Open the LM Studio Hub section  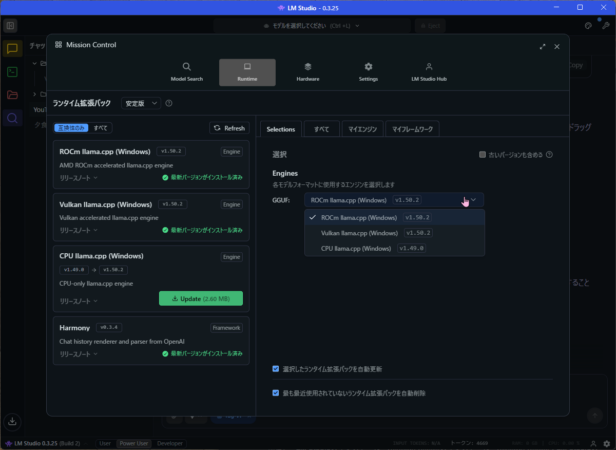(429, 72)
